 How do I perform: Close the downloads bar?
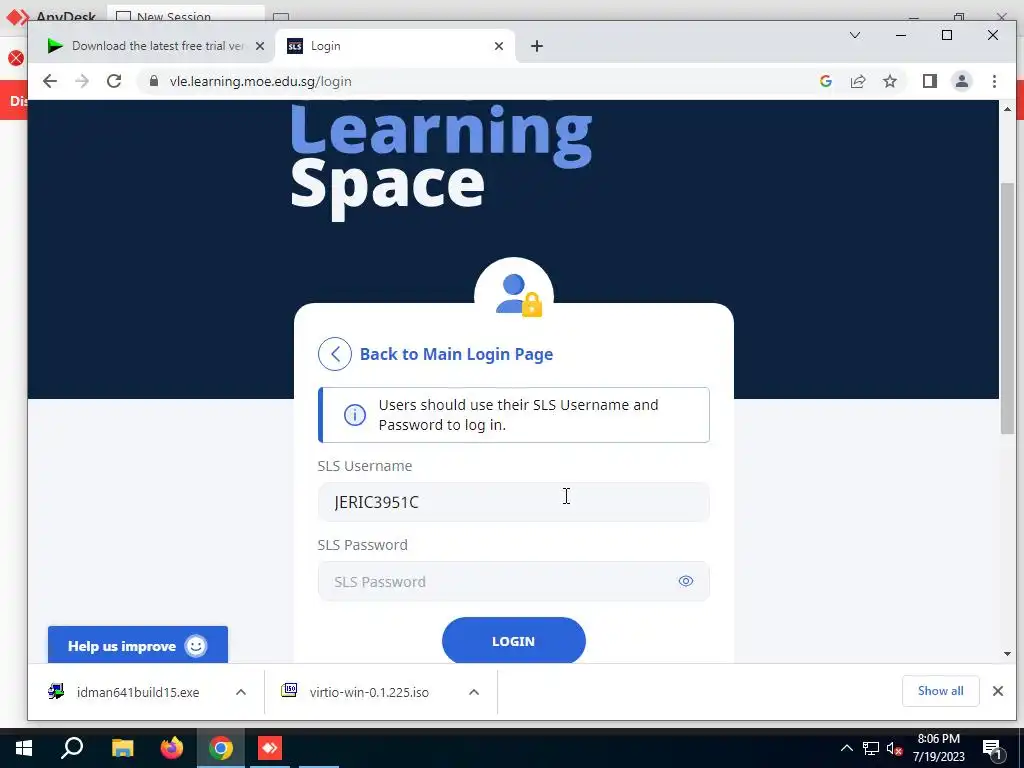coord(997,691)
